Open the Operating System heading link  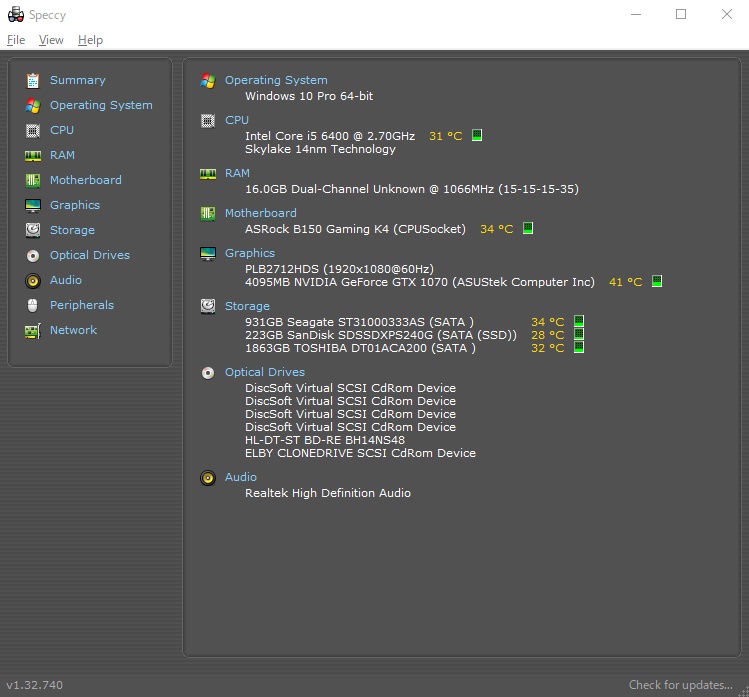(x=276, y=80)
